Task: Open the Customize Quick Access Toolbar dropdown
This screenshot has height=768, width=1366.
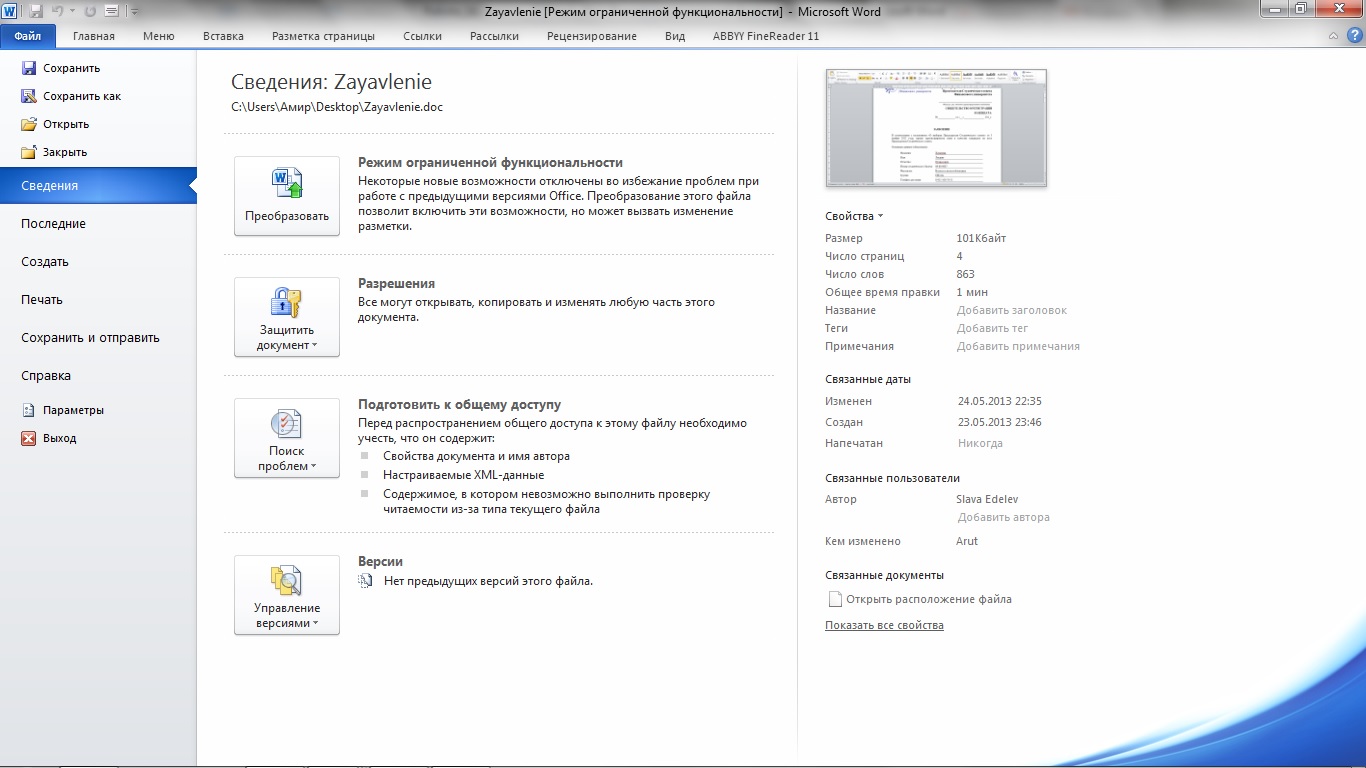Action: point(135,12)
